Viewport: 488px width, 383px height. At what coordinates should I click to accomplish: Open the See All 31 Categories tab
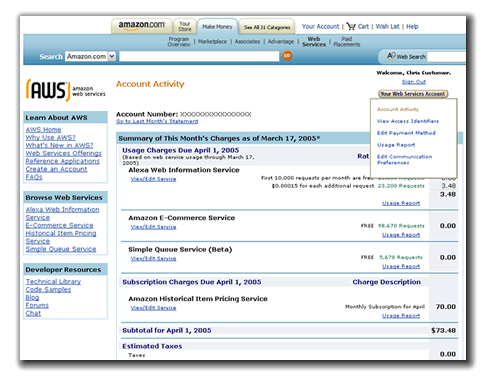(267, 27)
